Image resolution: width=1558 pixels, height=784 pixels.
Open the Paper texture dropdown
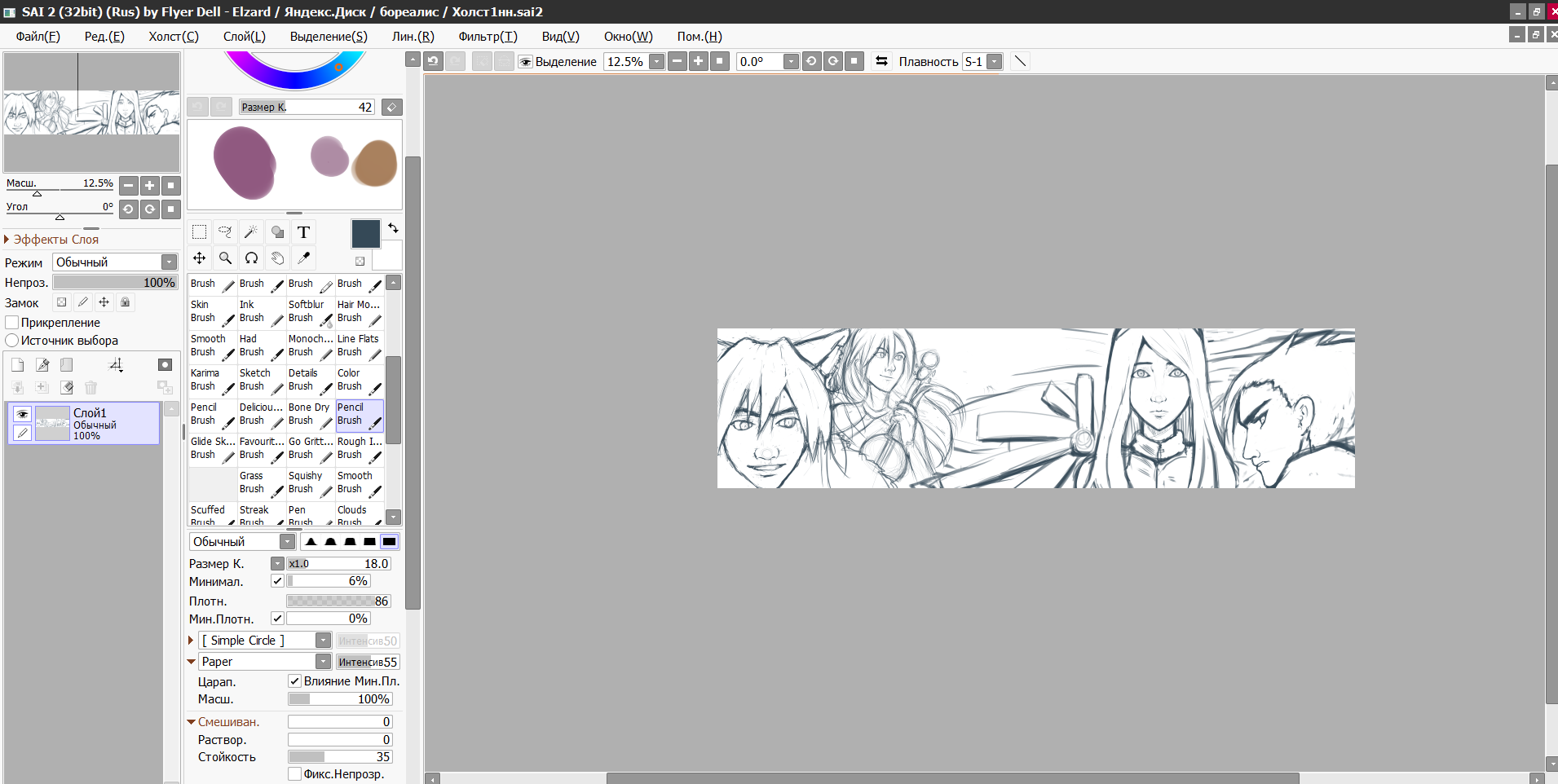pos(323,662)
